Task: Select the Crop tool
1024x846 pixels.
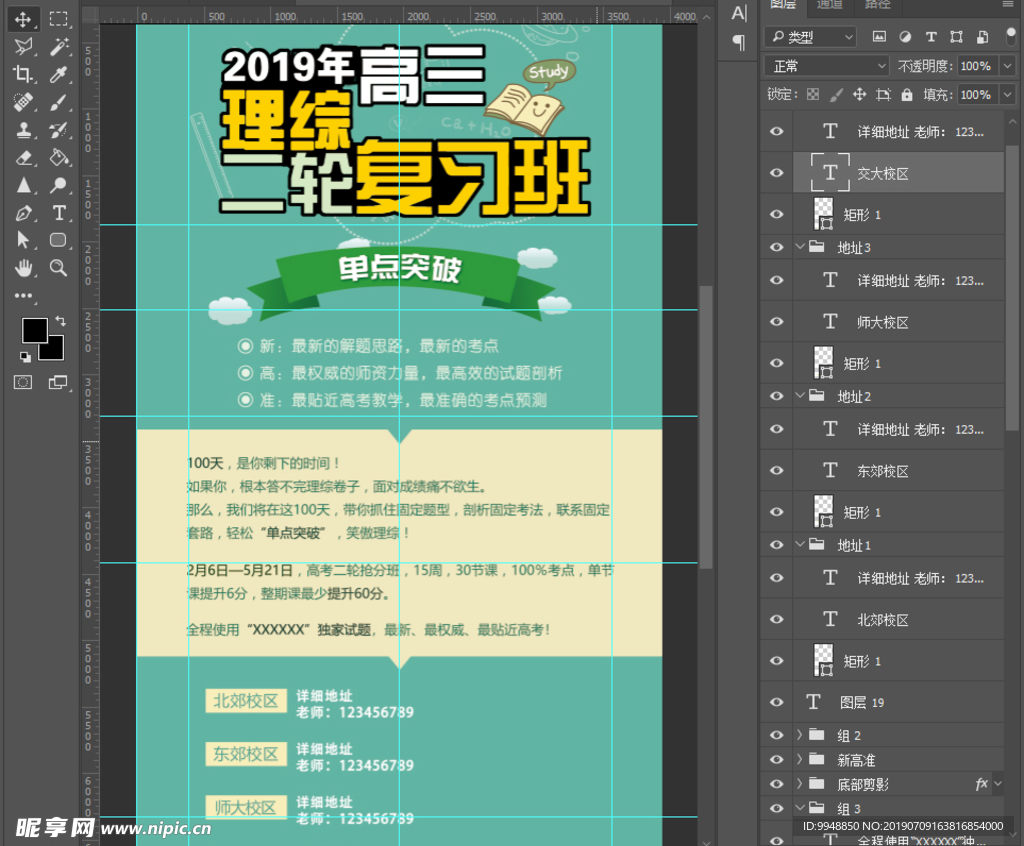Action: tap(21, 74)
